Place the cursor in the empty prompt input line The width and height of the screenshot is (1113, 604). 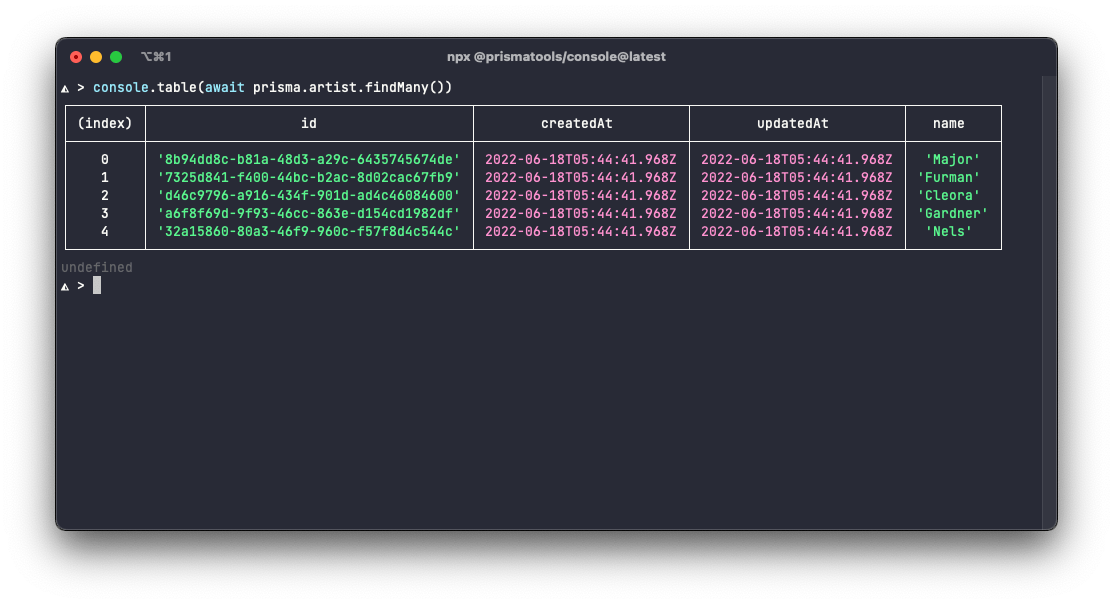(x=97, y=285)
